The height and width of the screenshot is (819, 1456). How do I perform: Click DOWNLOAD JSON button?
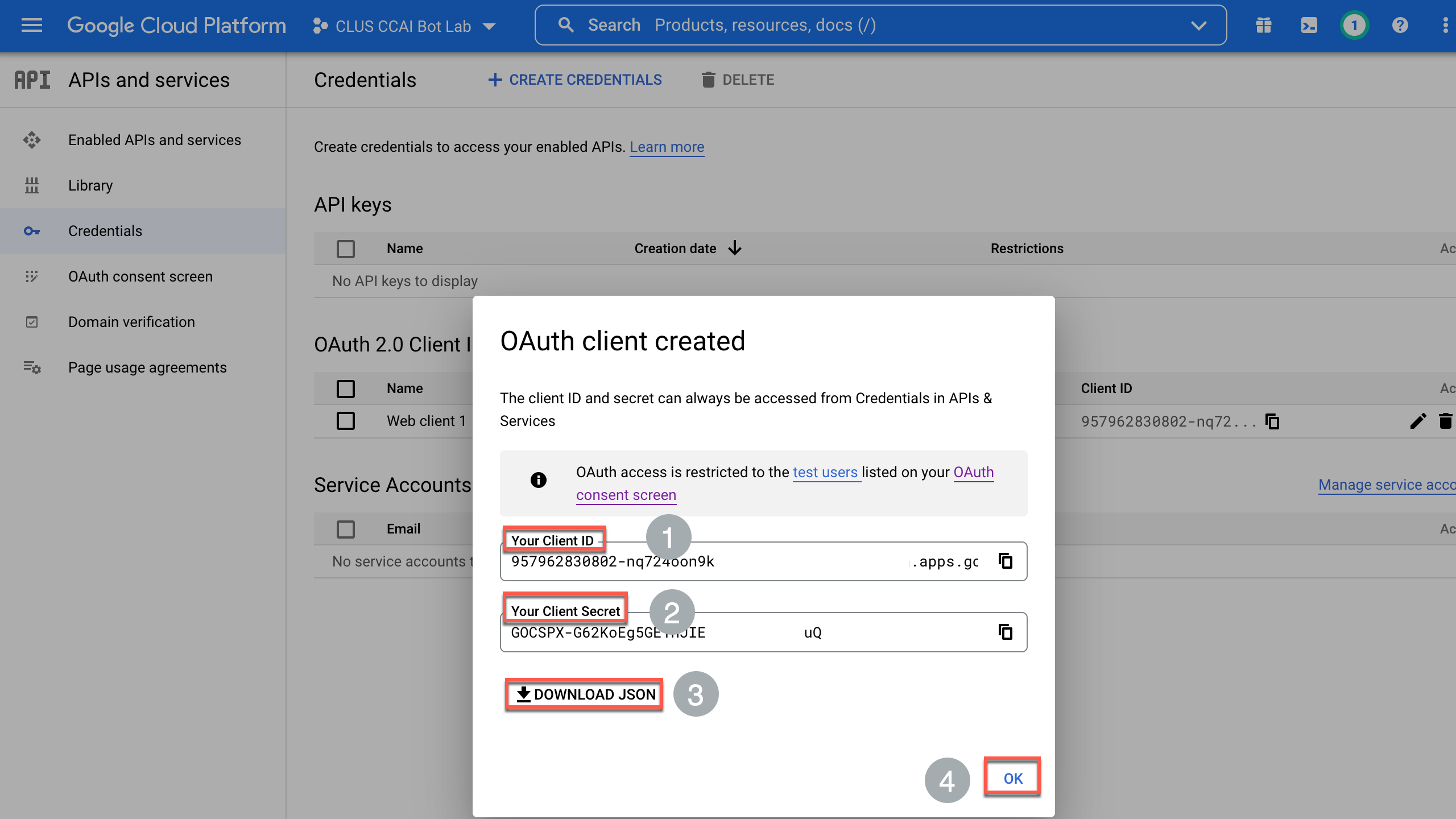585,694
